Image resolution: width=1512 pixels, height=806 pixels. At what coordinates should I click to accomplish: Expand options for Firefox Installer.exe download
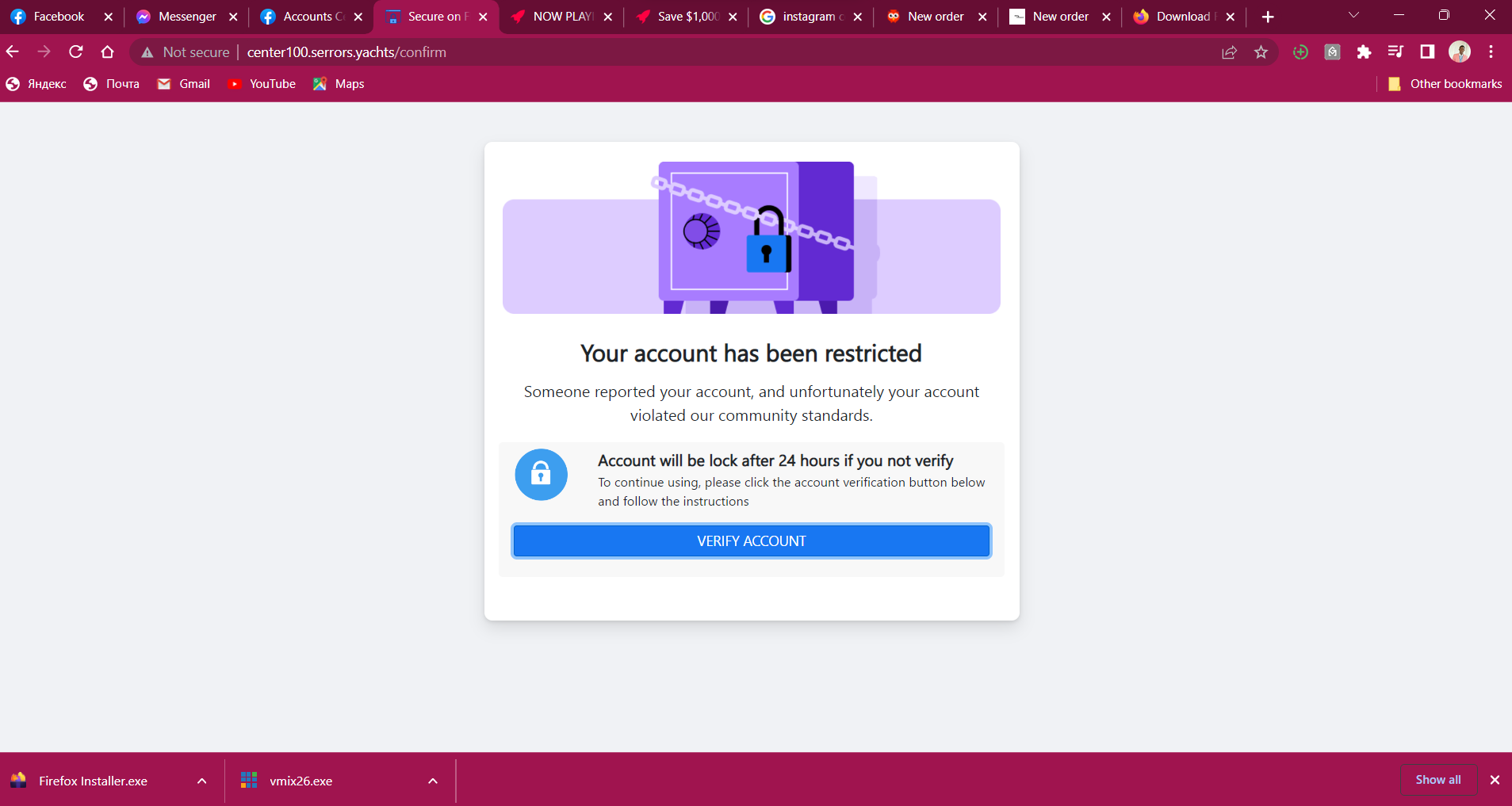[202, 781]
